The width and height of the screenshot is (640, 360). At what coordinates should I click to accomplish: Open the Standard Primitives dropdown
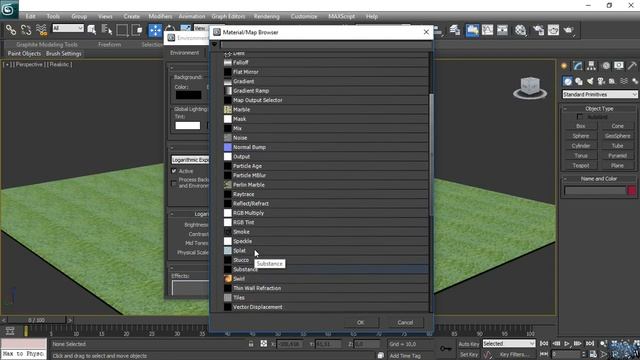[600, 94]
